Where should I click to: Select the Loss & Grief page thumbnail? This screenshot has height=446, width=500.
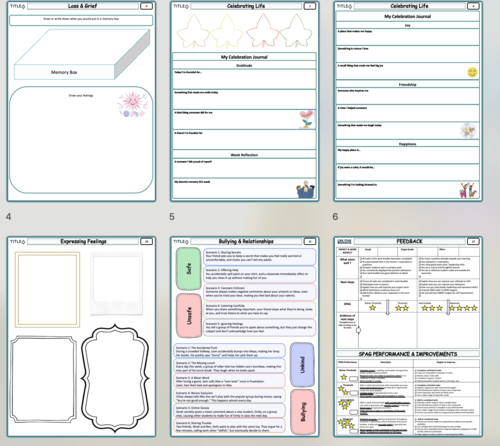[x=81, y=101]
